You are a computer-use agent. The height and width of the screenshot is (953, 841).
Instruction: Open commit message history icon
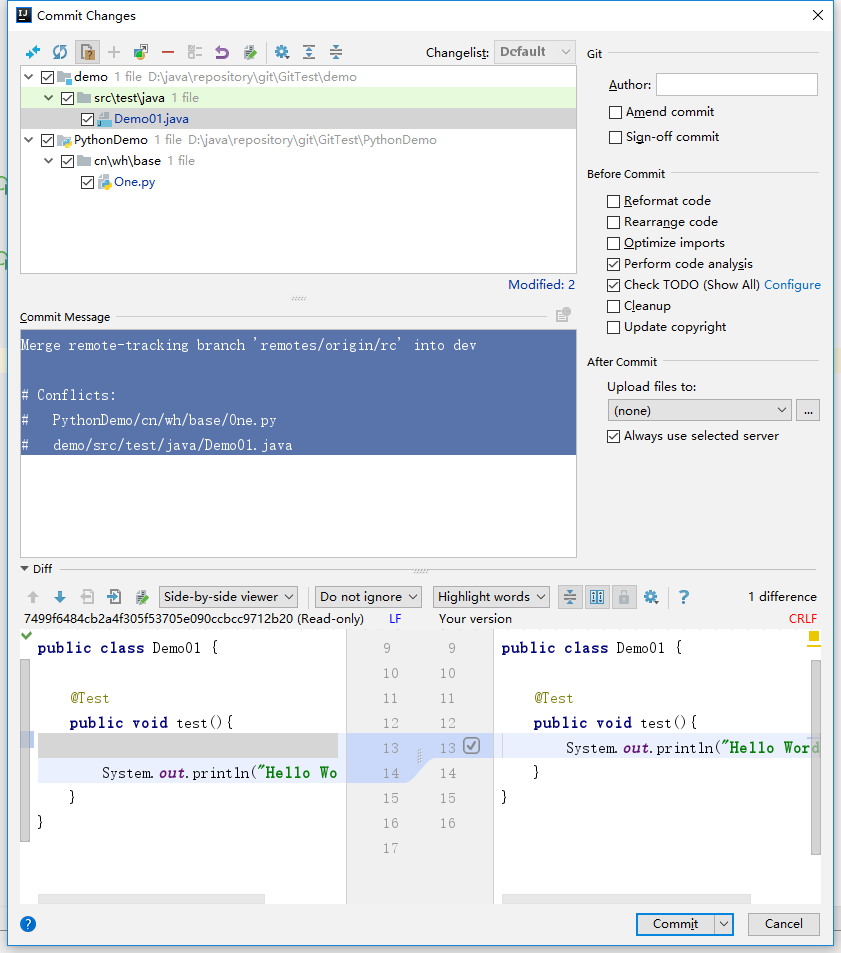pyautogui.click(x=564, y=315)
